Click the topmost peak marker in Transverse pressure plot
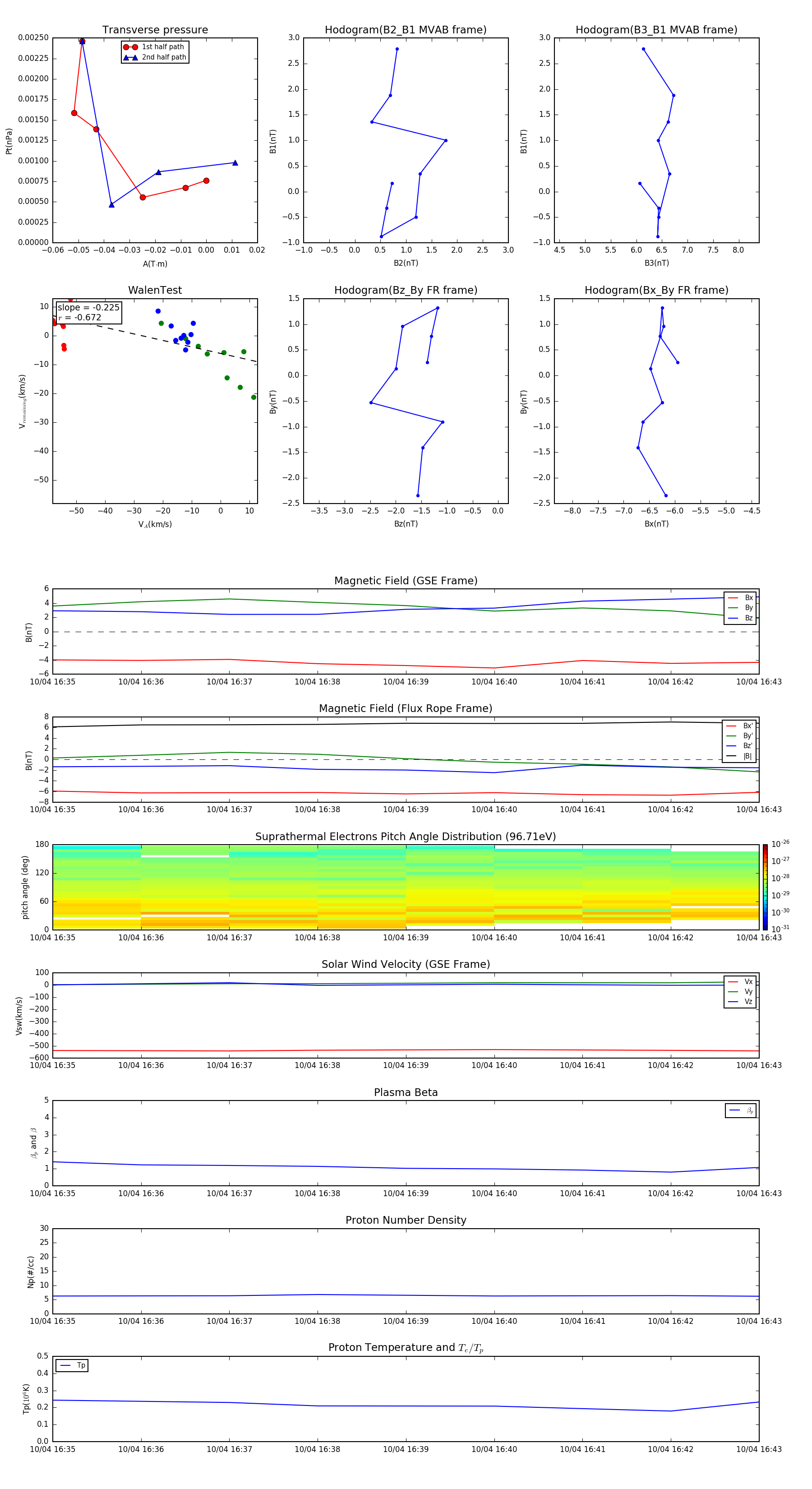Image resolution: width=812 pixels, height=1489 pixels. pyautogui.click(x=82, y=41)
